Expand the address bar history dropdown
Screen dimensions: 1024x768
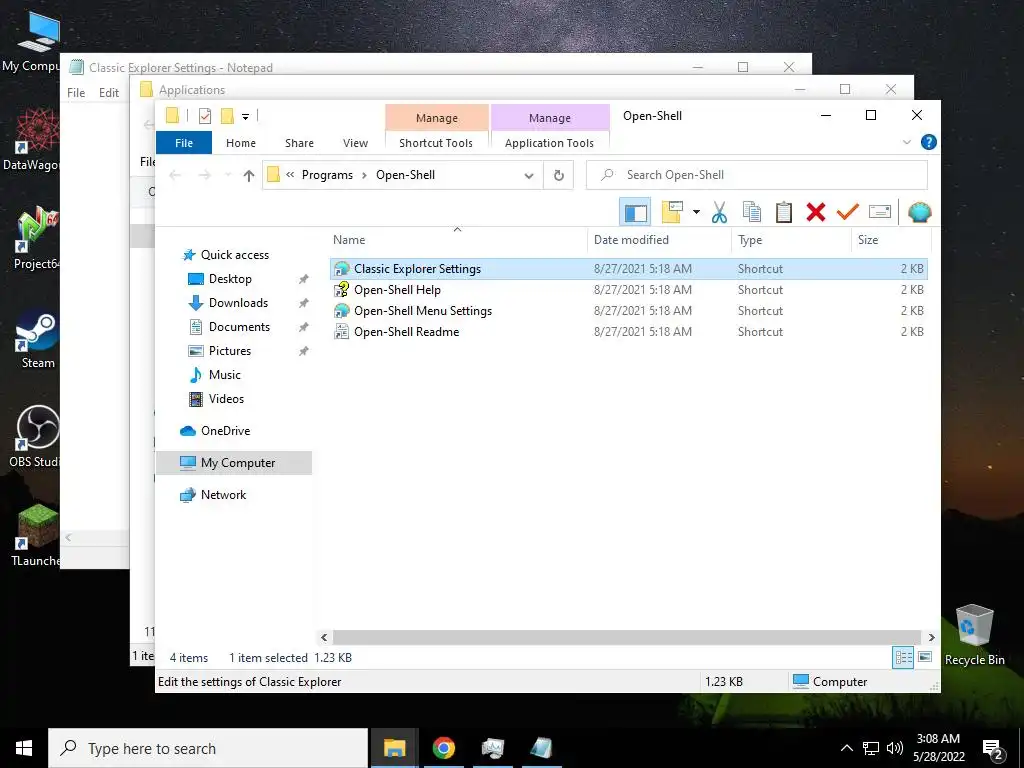529,175
